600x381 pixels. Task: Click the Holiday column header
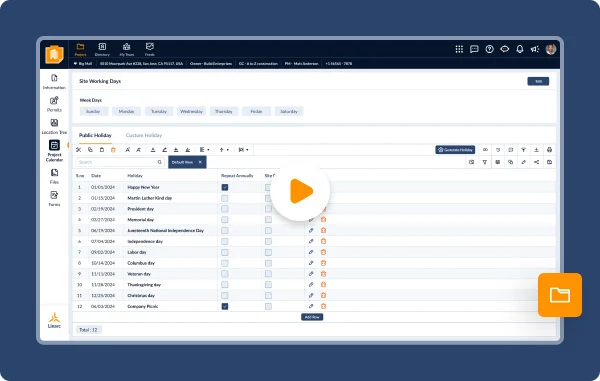[135, 176]
